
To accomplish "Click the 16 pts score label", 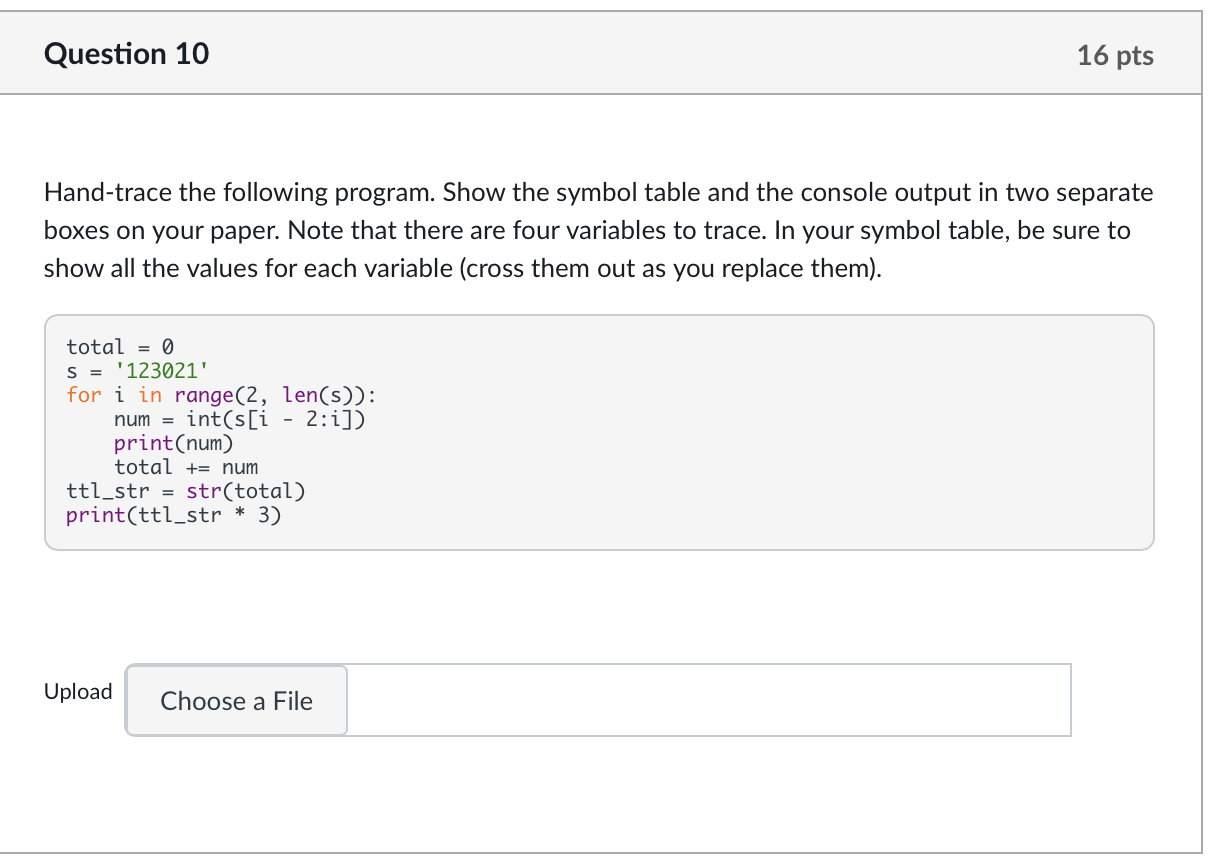I will (x=1115, y=56).
